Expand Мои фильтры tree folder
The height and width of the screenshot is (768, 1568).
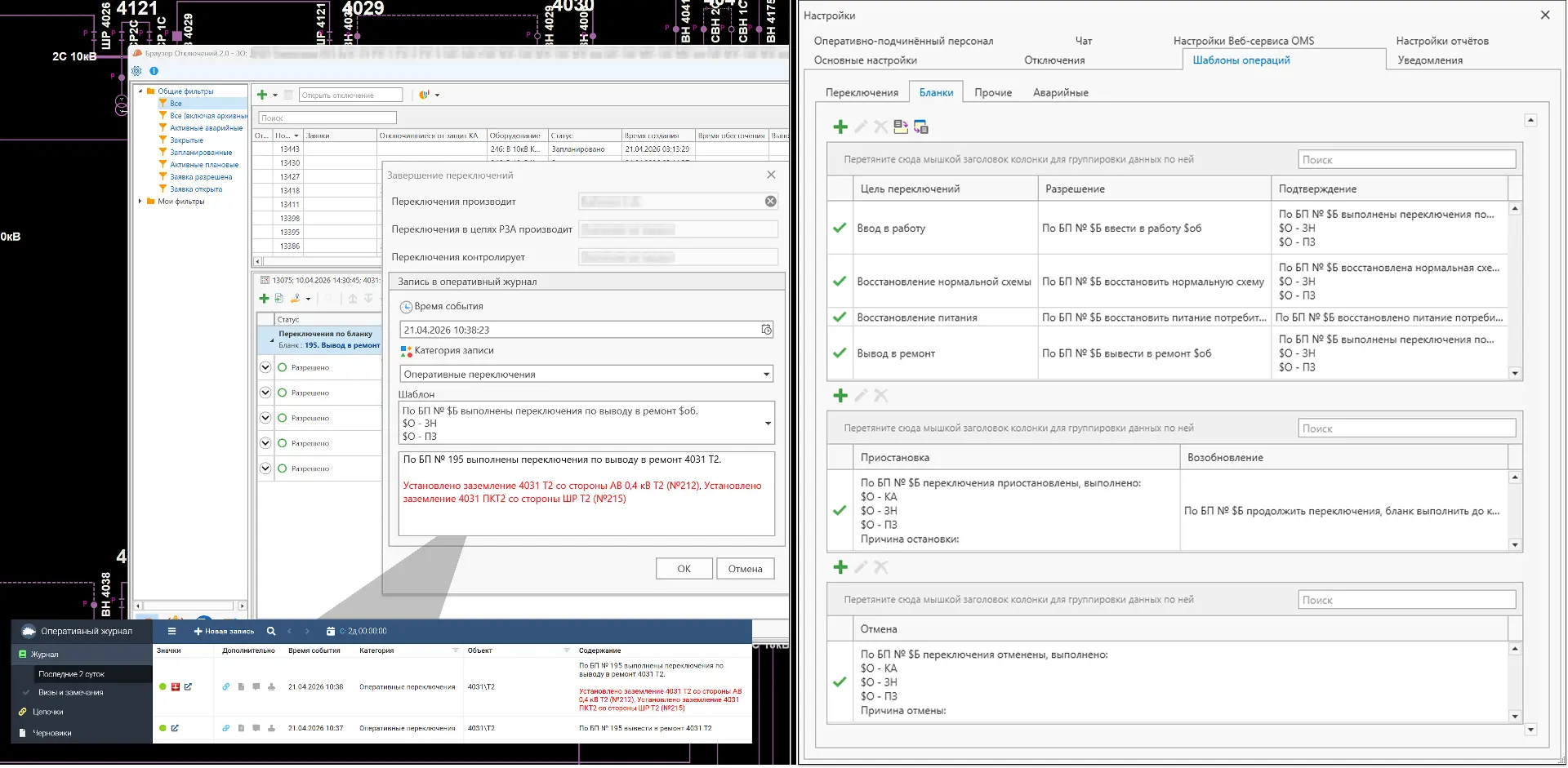point(140,201)
